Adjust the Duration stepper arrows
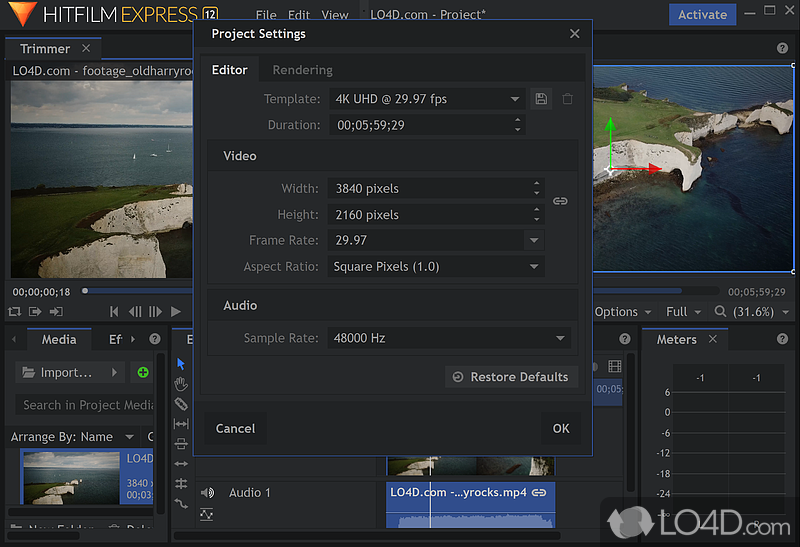The width and height of the screenshot is (800, 547). [517, 125]
